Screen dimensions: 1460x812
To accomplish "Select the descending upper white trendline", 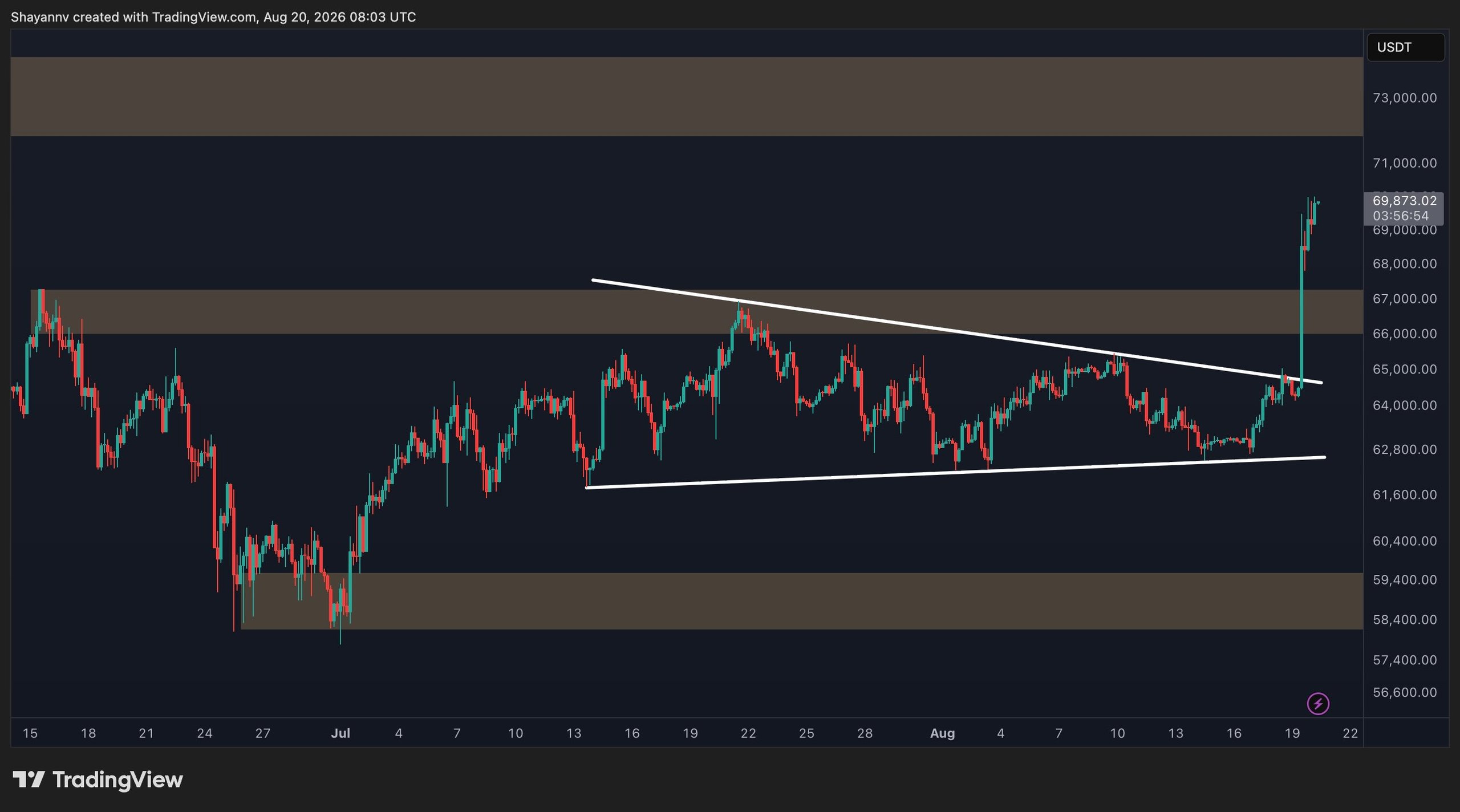I will (957, 331).
